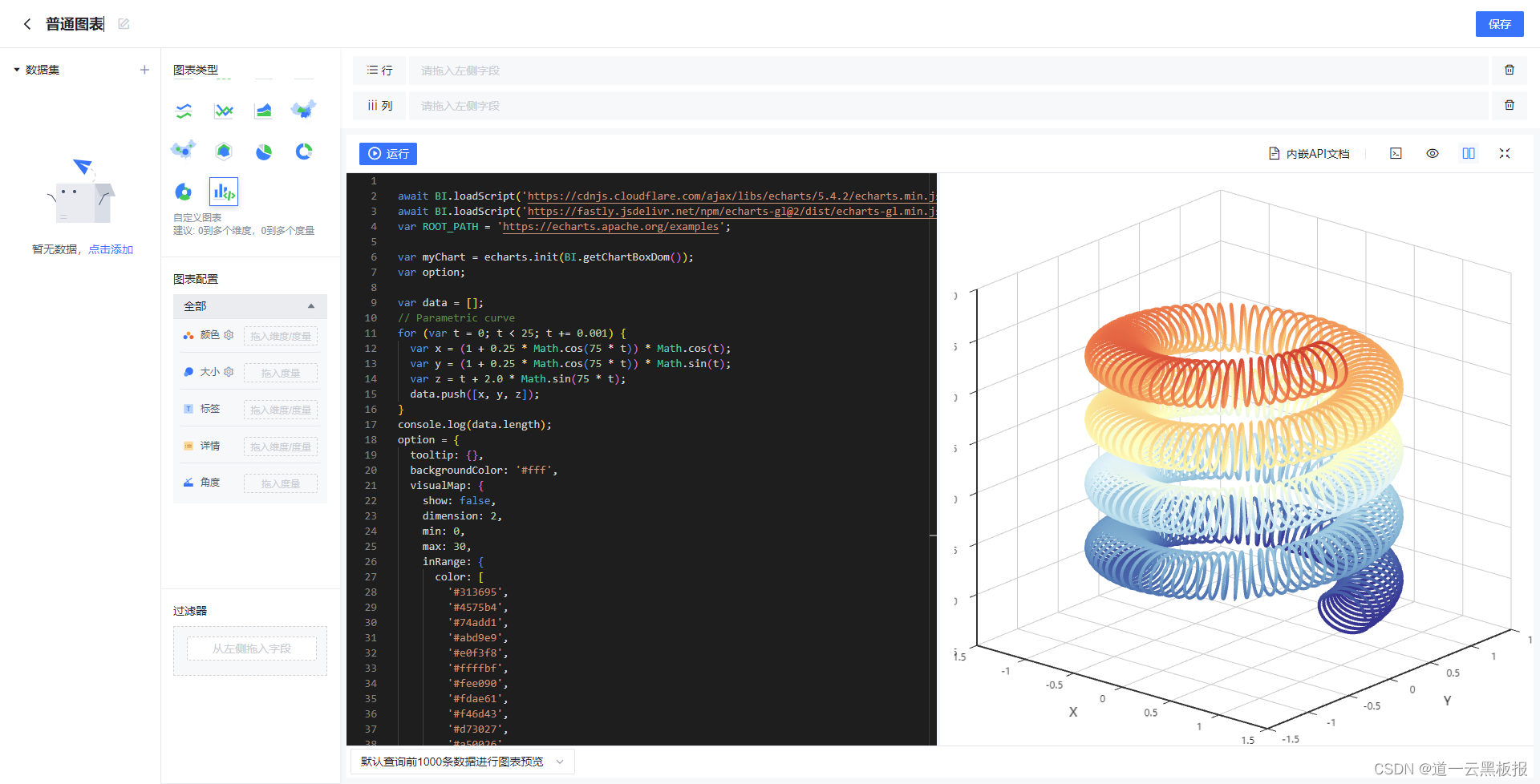Select the donut chart type icon
Image resolution: width=1540 pixels, height=784 pixels.
303,151
